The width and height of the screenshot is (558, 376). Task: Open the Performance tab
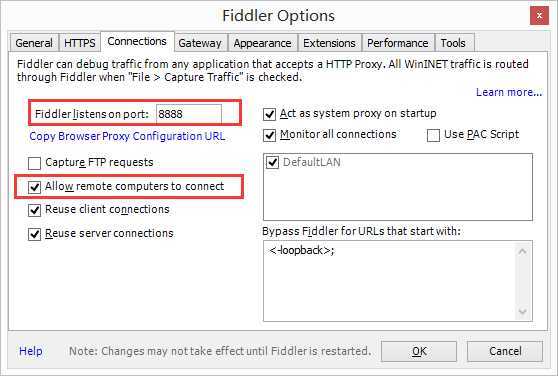(x=398, y=43)
